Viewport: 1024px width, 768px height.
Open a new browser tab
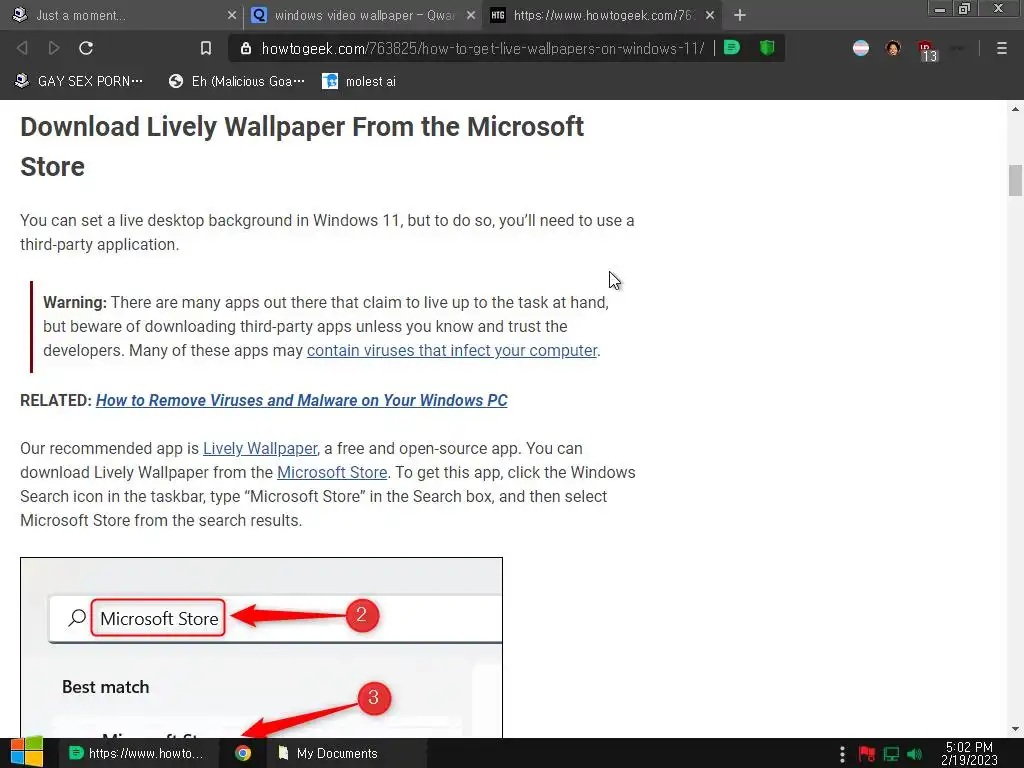(739, 15)
